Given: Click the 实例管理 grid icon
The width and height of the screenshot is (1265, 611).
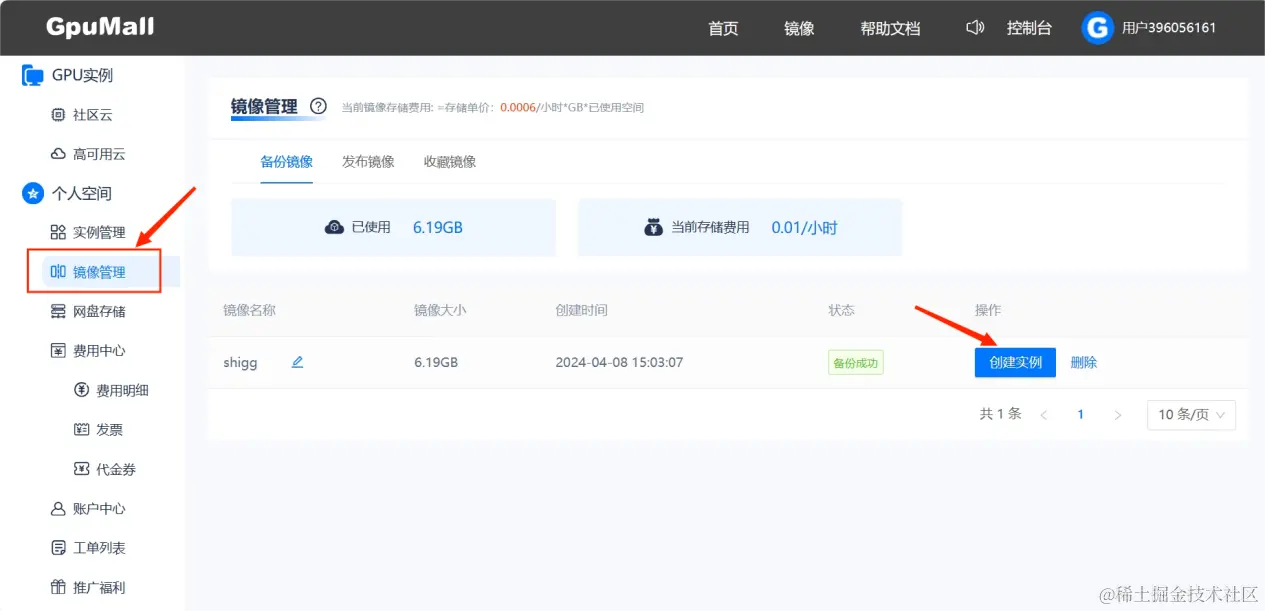Looking at the screenshot, I should (x=58, y=232).
